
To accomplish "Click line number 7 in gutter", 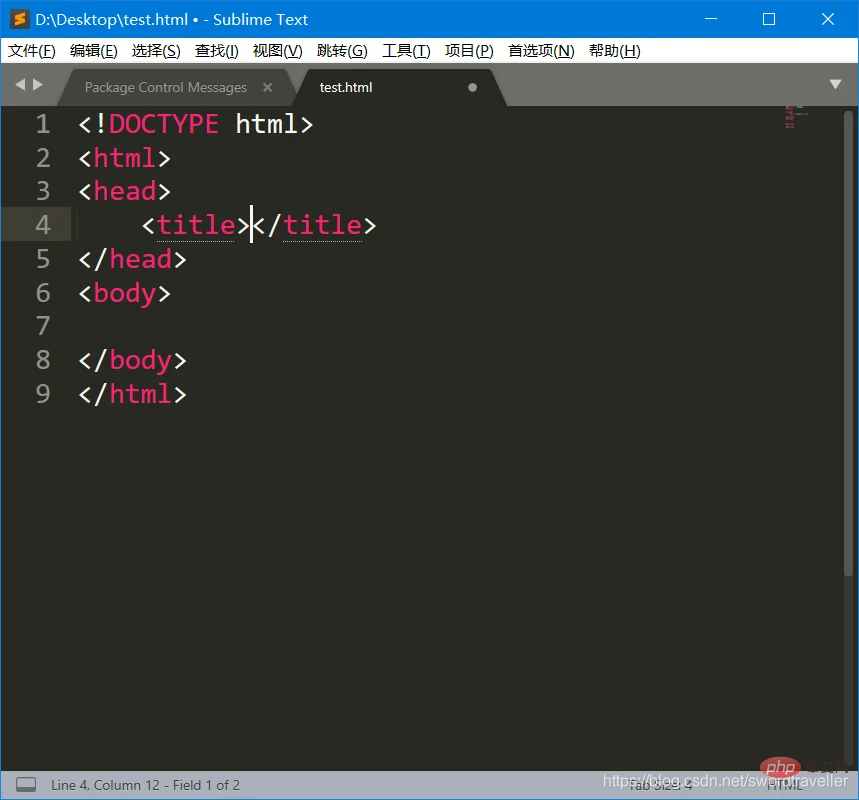I will pyautogui.click(x=43, y=327).
